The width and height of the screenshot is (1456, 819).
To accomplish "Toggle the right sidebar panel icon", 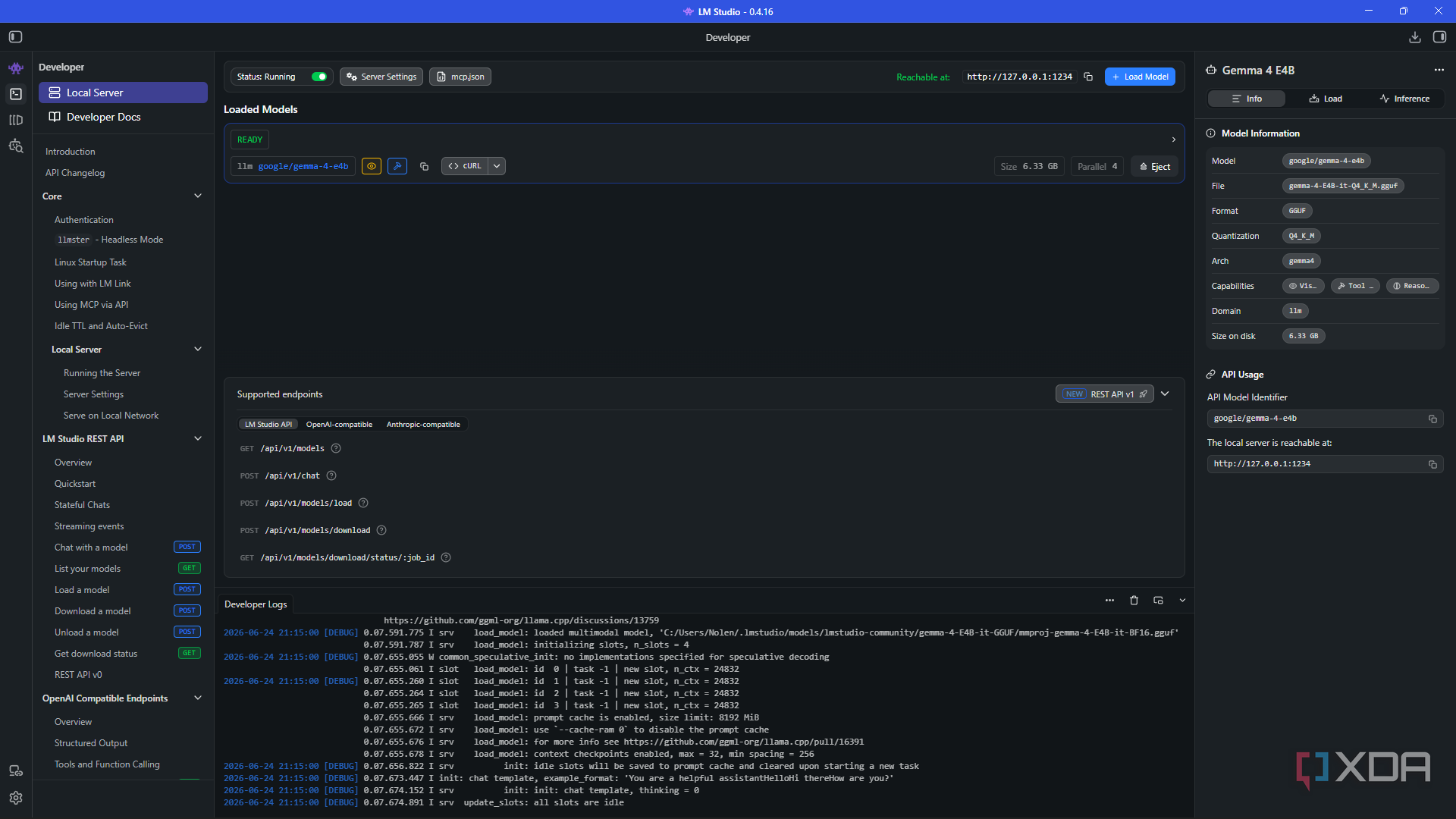I will click(1439, 37).
